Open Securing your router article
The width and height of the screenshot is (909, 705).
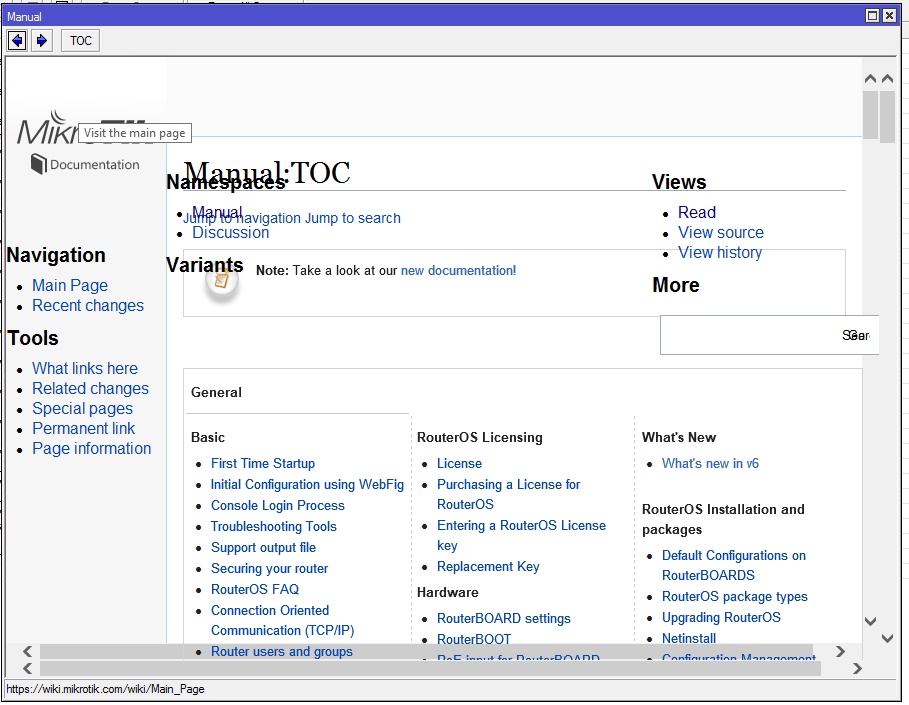tap(270, 568)
